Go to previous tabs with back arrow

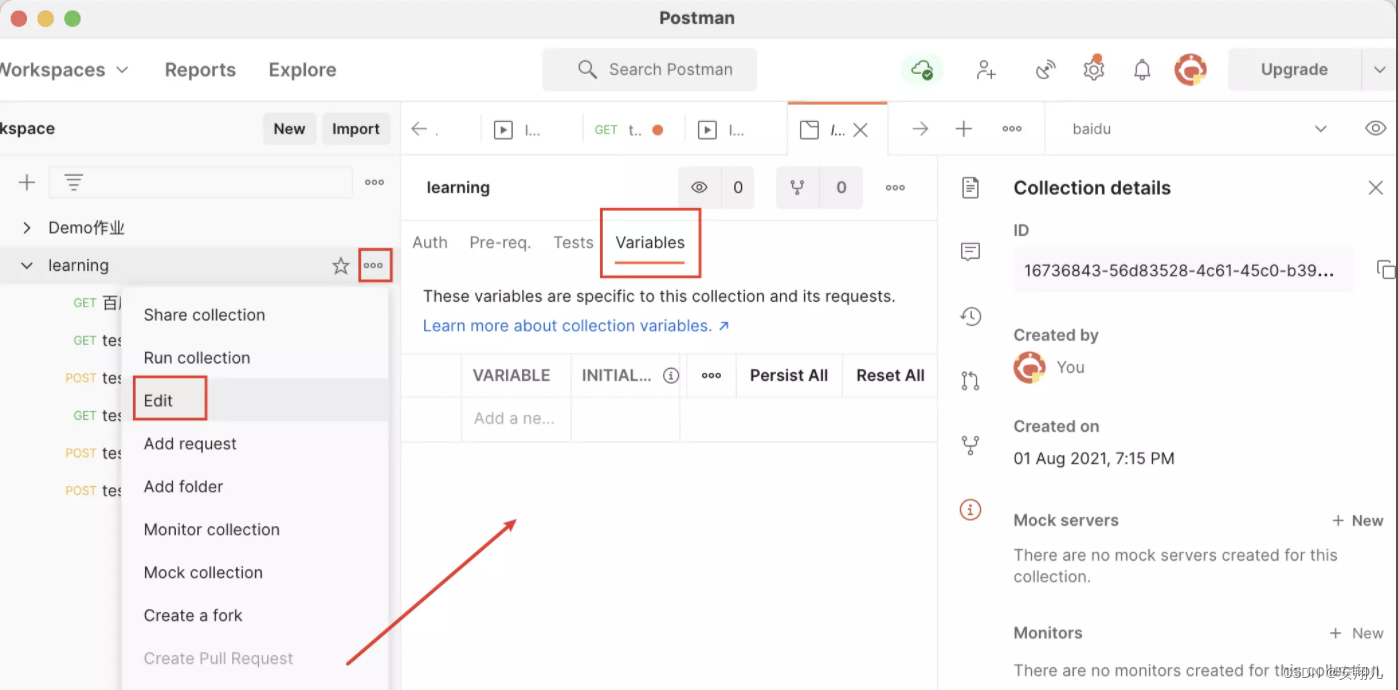[x=420, y=129]
